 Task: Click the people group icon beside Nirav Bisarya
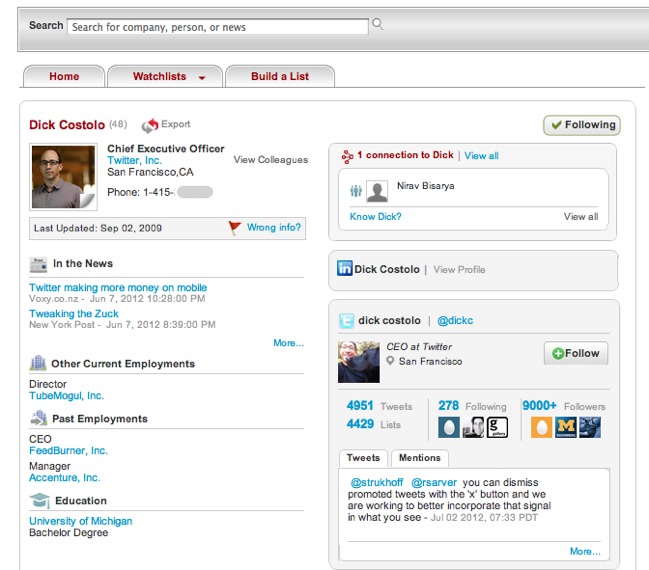(x=356, y=191)
